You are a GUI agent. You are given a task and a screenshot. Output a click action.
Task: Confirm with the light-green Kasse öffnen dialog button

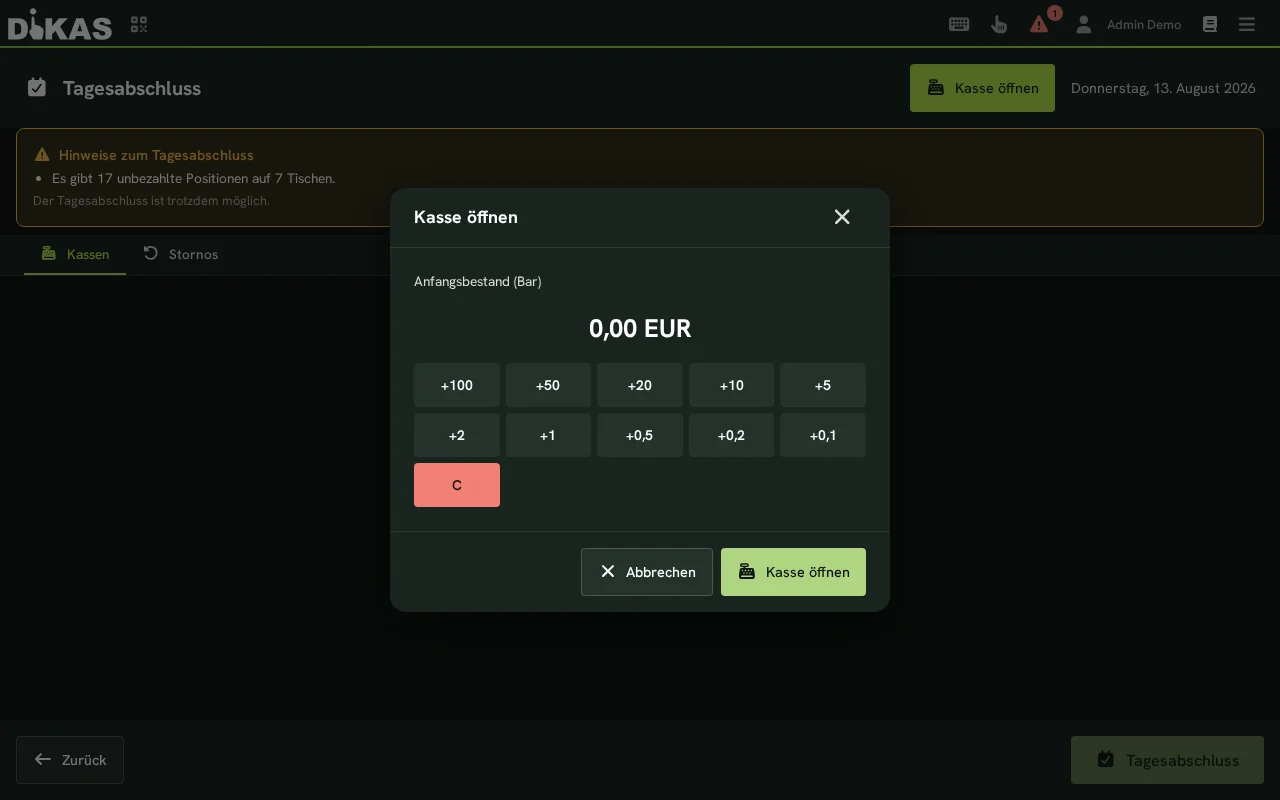[793, 572]
